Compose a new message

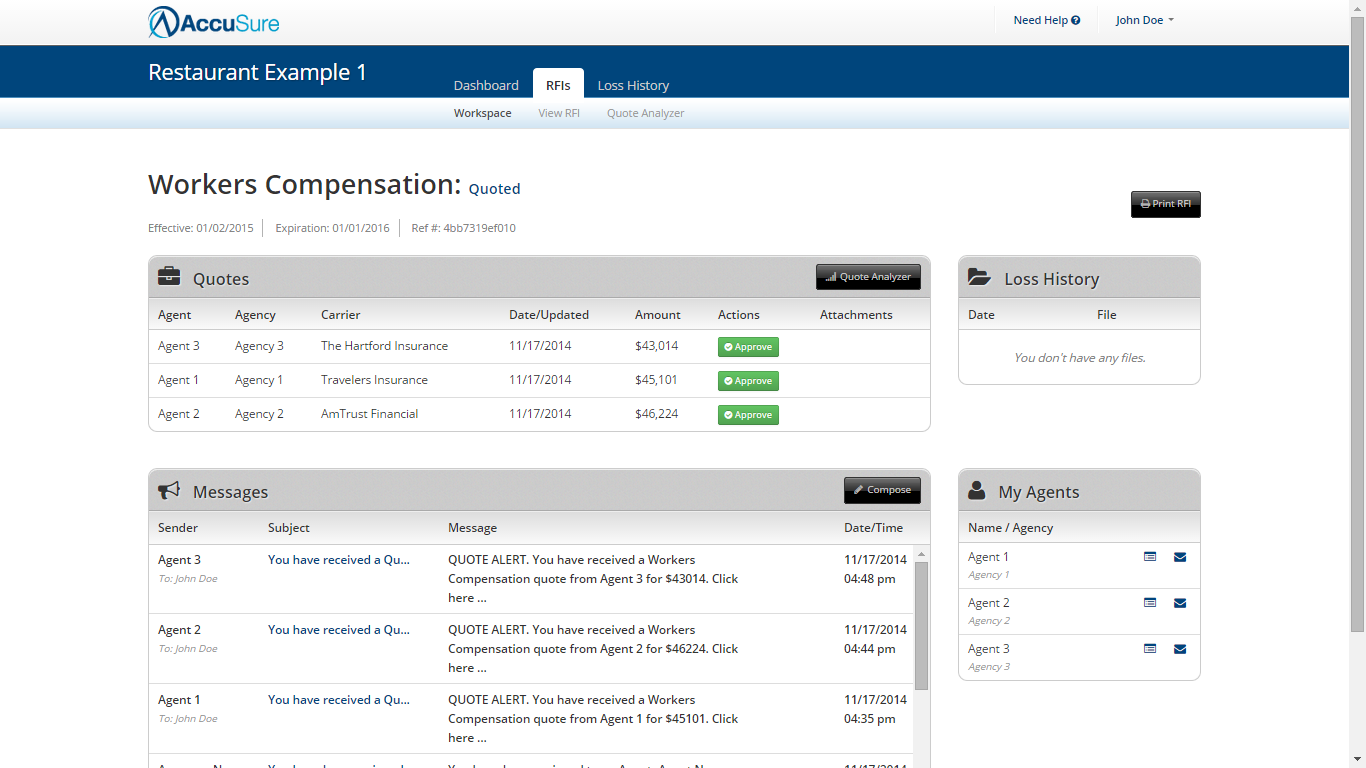coord(882,490)
